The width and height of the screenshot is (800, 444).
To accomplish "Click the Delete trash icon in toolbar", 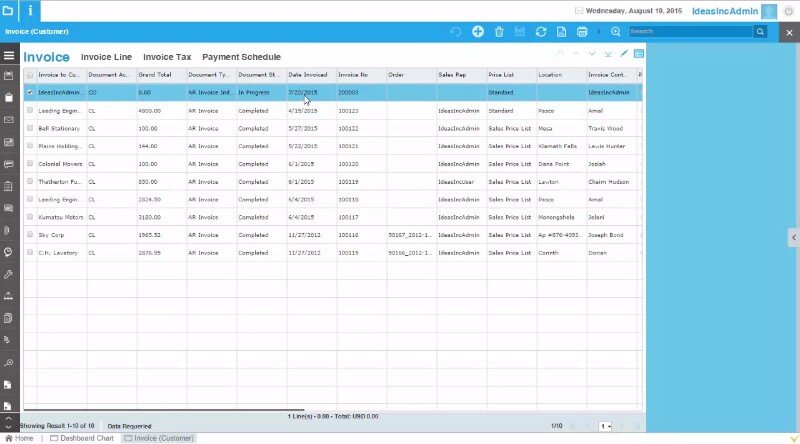I will click(x=499, y=32).
